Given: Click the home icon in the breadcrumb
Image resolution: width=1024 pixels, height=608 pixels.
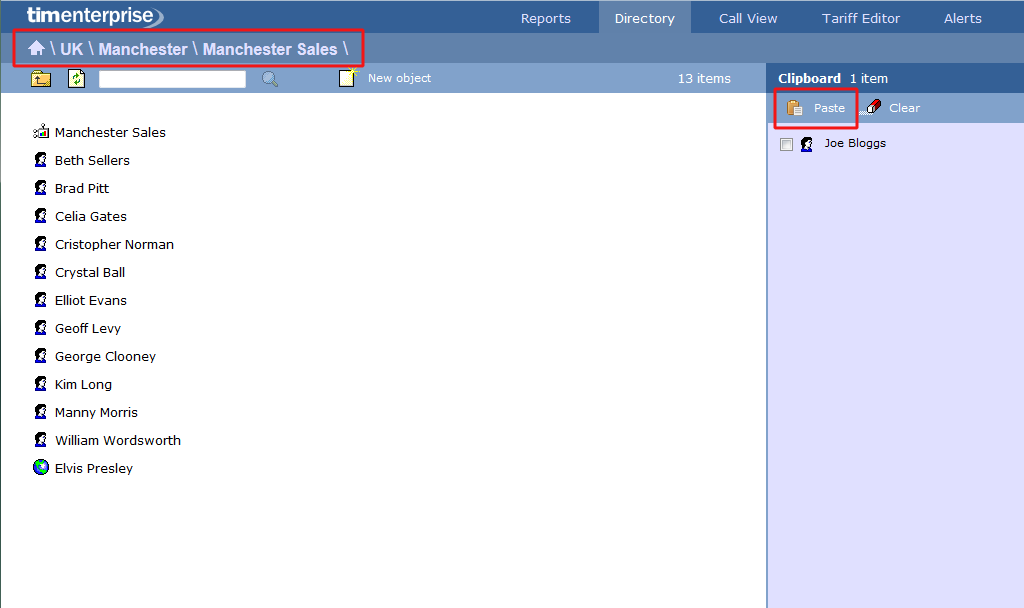Looking at the screenshot, I should (x=37, y=48).
